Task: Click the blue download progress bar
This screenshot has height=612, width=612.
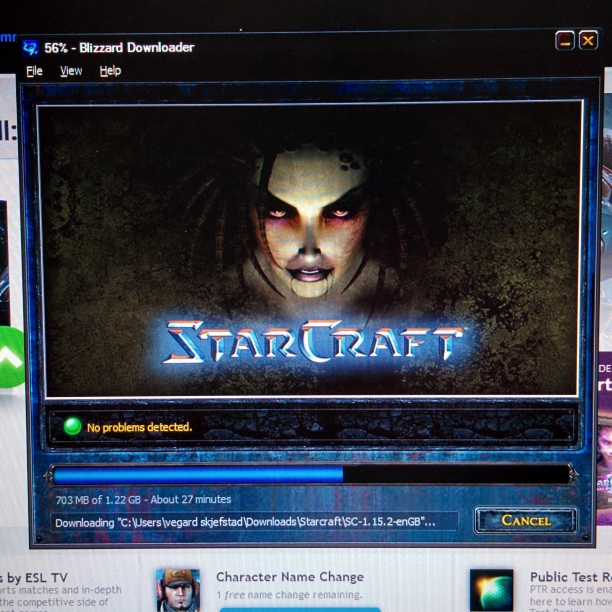Action: click(x=311, y=474)
